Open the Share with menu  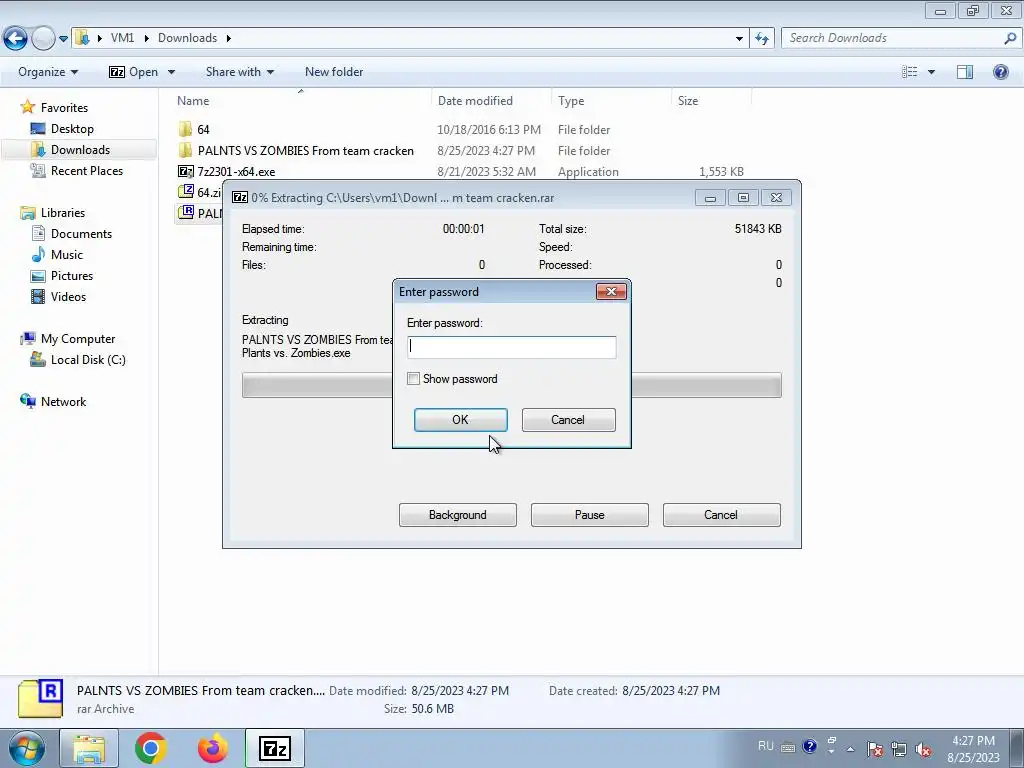pyautogui.click(x=240, y=72)
